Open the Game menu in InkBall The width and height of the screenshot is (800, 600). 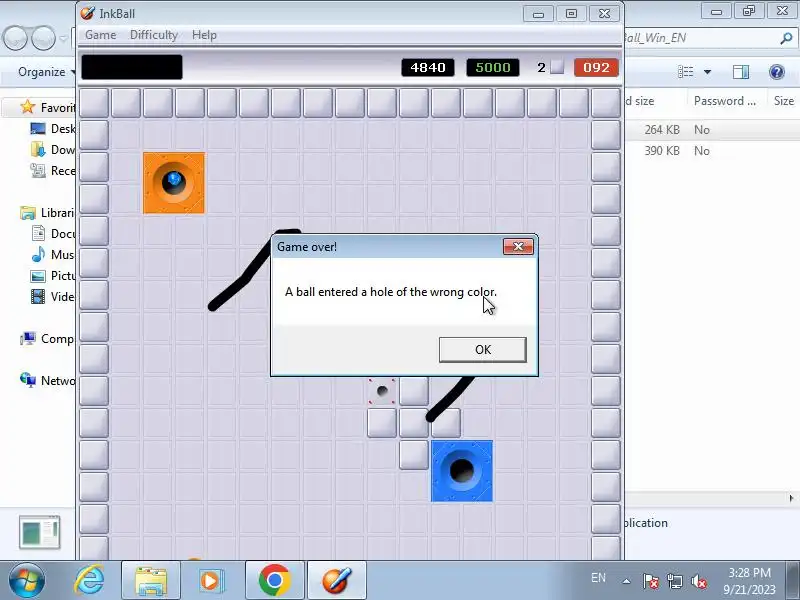[101, 35]
